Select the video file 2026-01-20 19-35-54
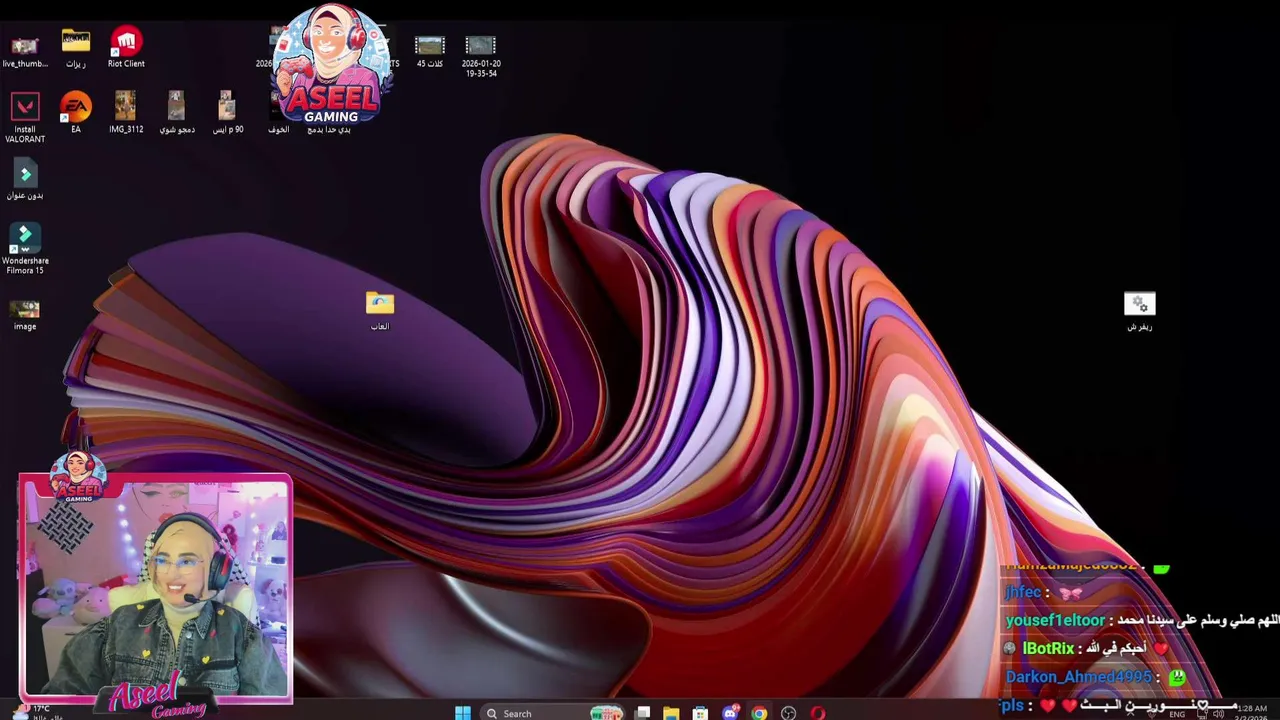 [481, 56]
